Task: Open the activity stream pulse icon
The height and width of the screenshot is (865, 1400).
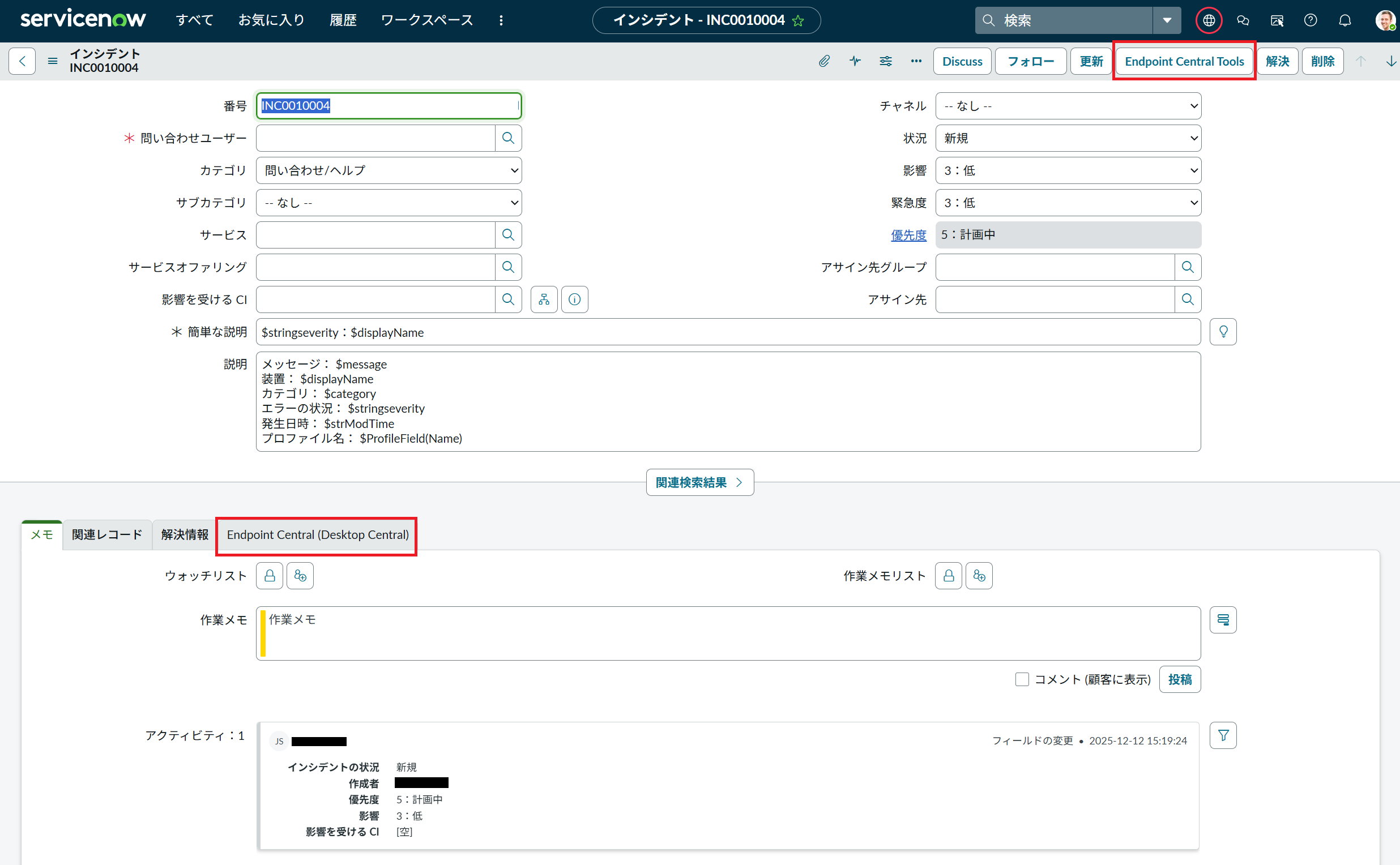Action: tap(855, 61)
